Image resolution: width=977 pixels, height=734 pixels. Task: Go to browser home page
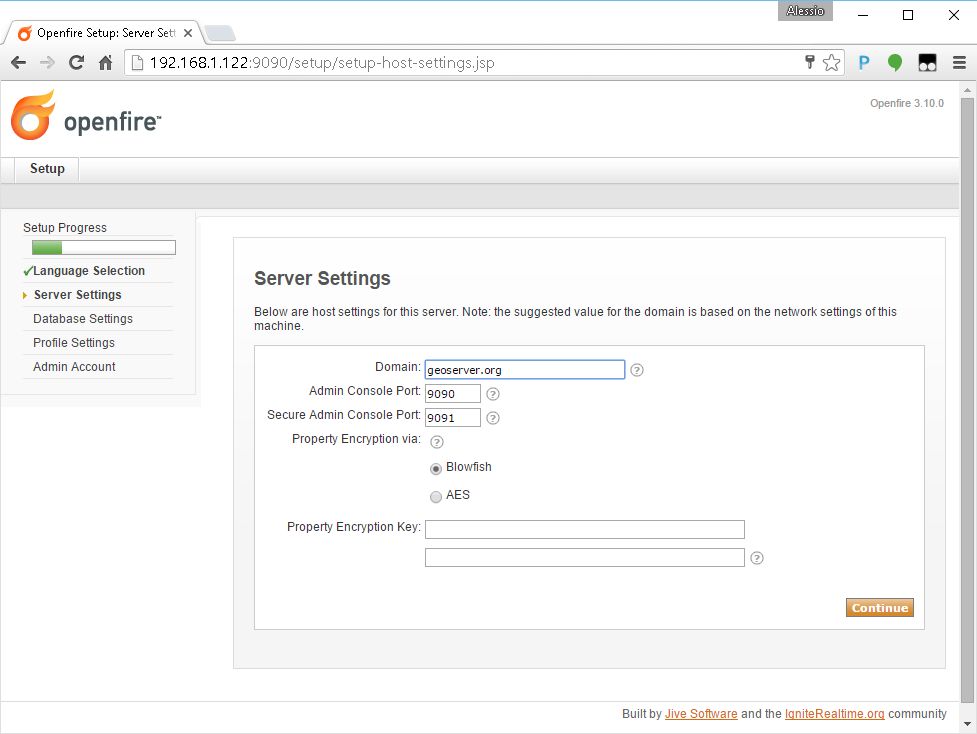[x=105, y=63]
